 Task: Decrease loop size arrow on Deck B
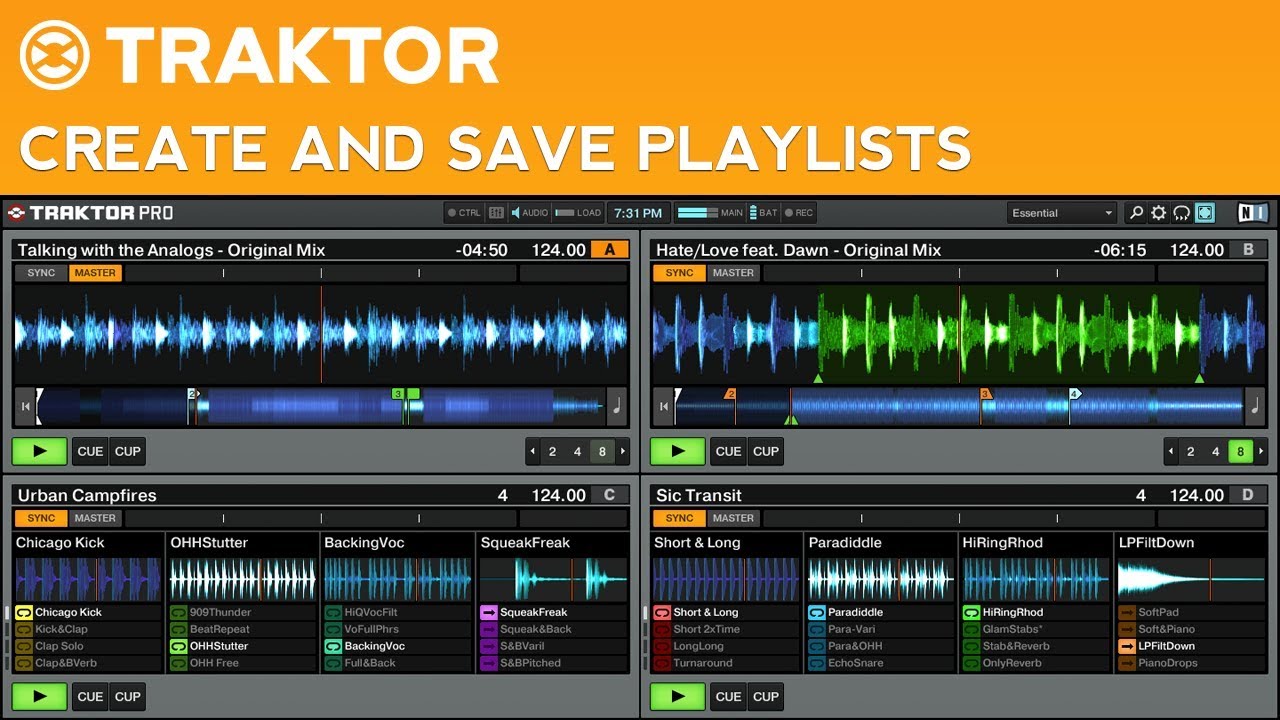1171,451
